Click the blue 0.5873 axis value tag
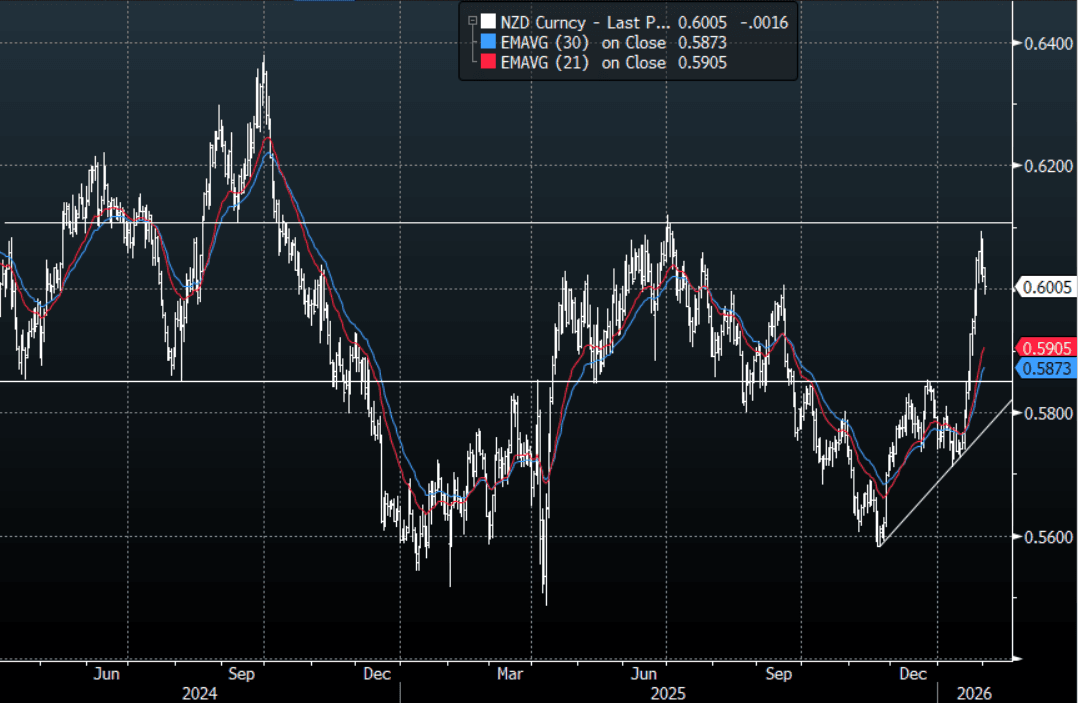The height and width of the screenshot is (703, 1078). pos(1046,369)
